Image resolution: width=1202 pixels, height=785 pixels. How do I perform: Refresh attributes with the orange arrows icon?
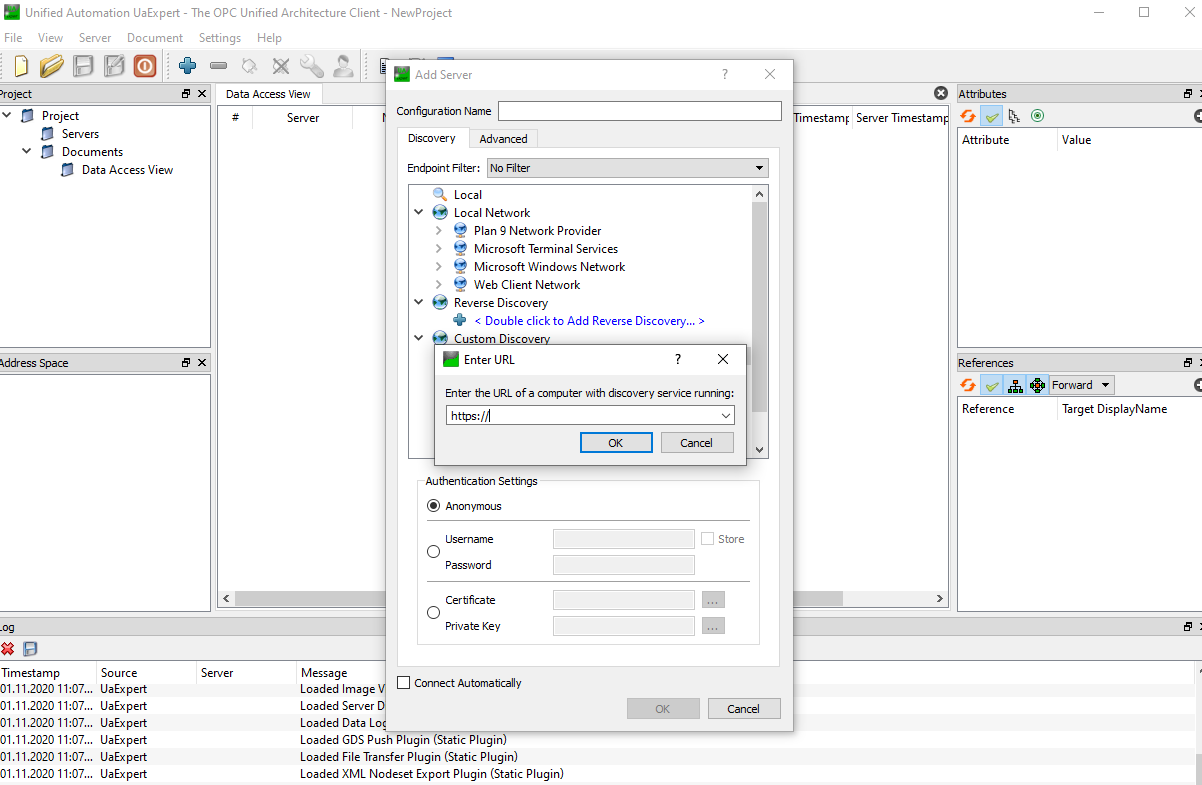click(967, 115)
